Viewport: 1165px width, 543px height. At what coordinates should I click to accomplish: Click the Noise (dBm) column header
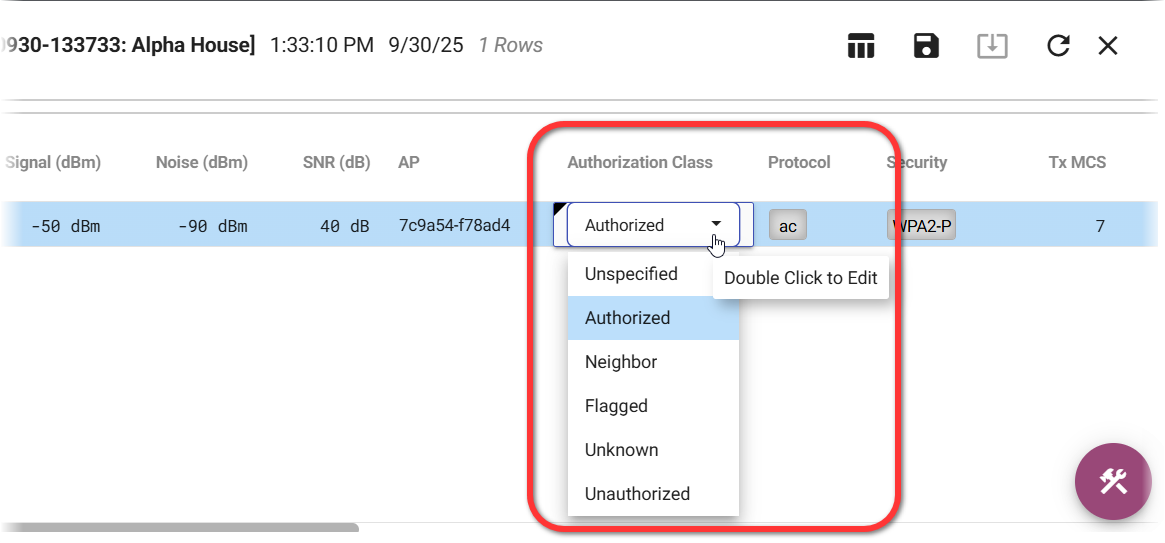point(202,162)
